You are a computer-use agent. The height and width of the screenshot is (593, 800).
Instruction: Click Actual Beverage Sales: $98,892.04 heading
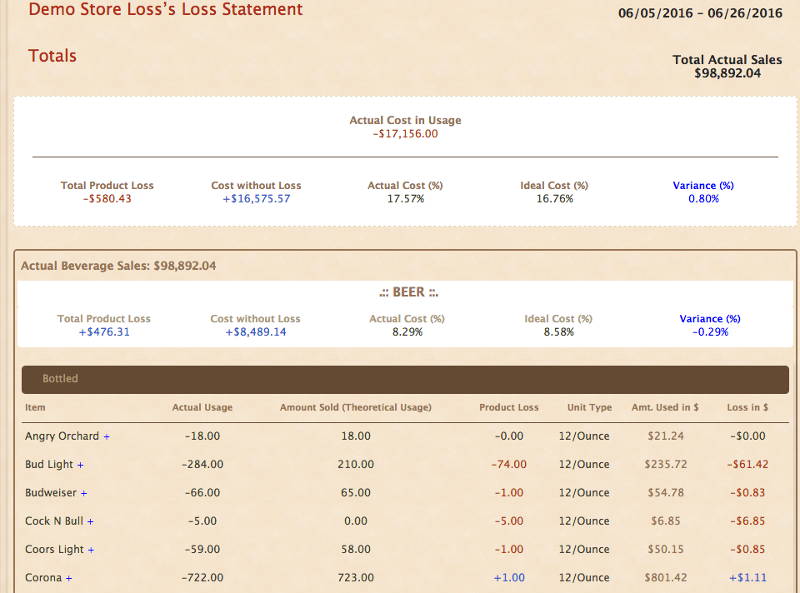click(x=118, y=266)
